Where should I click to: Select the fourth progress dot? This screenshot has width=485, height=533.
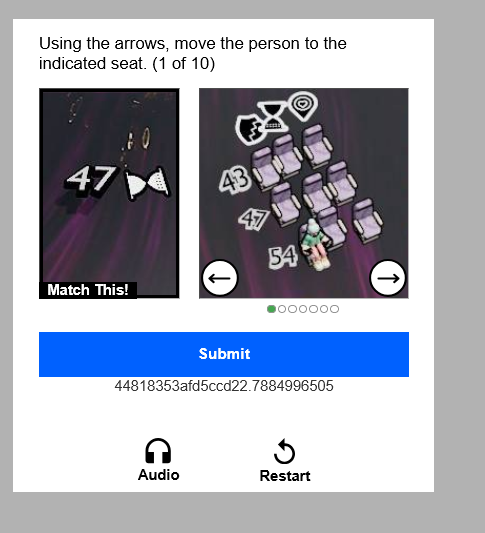pos(303,309)
